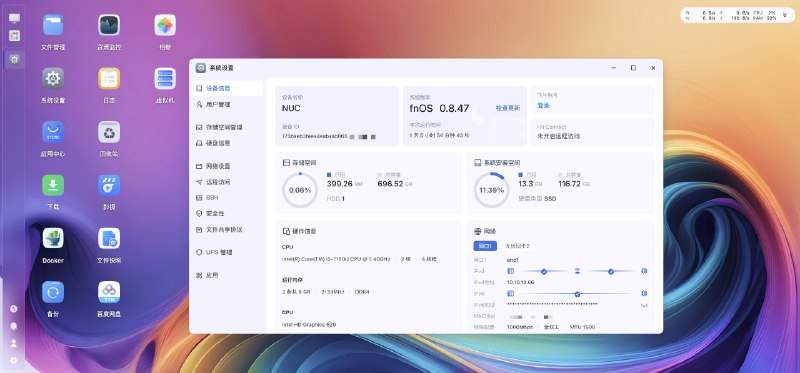
Task: Select 用户管理 in settings sidebar
Action: [227, 104]
